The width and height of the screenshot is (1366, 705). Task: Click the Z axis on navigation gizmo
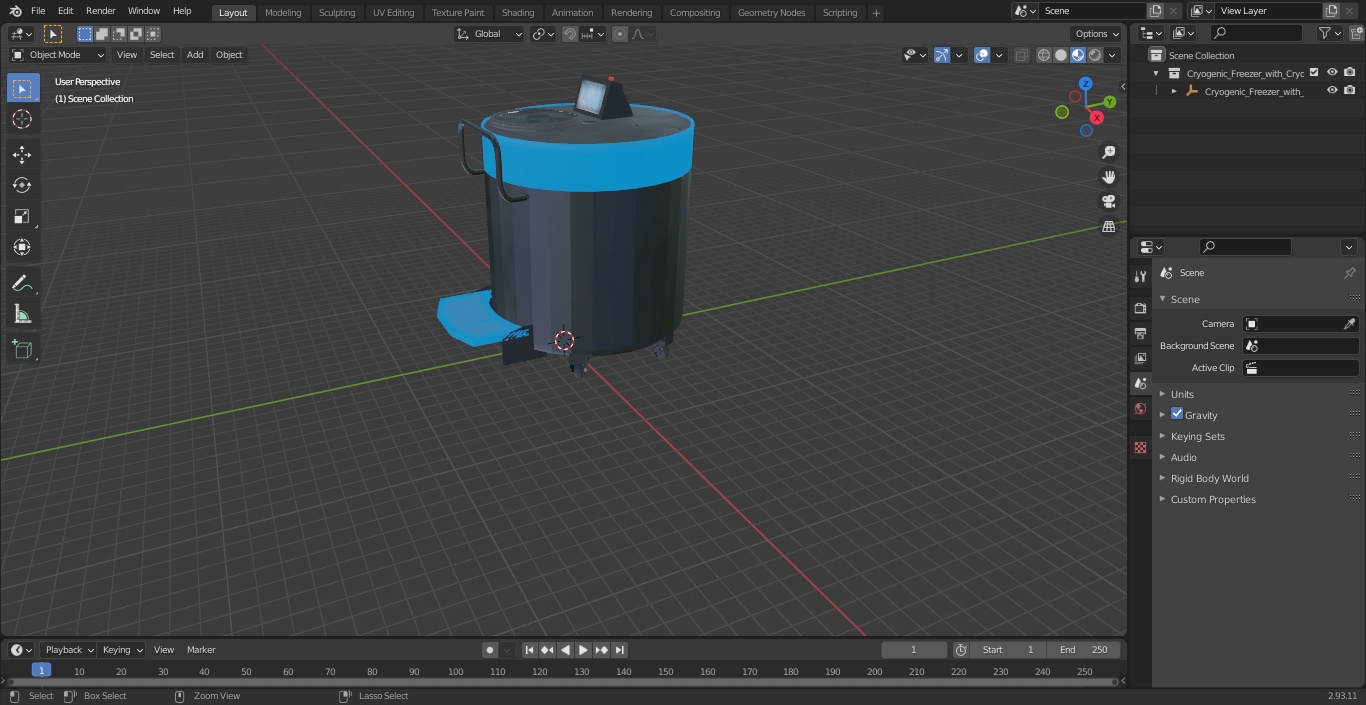(x=1086, y=84)
